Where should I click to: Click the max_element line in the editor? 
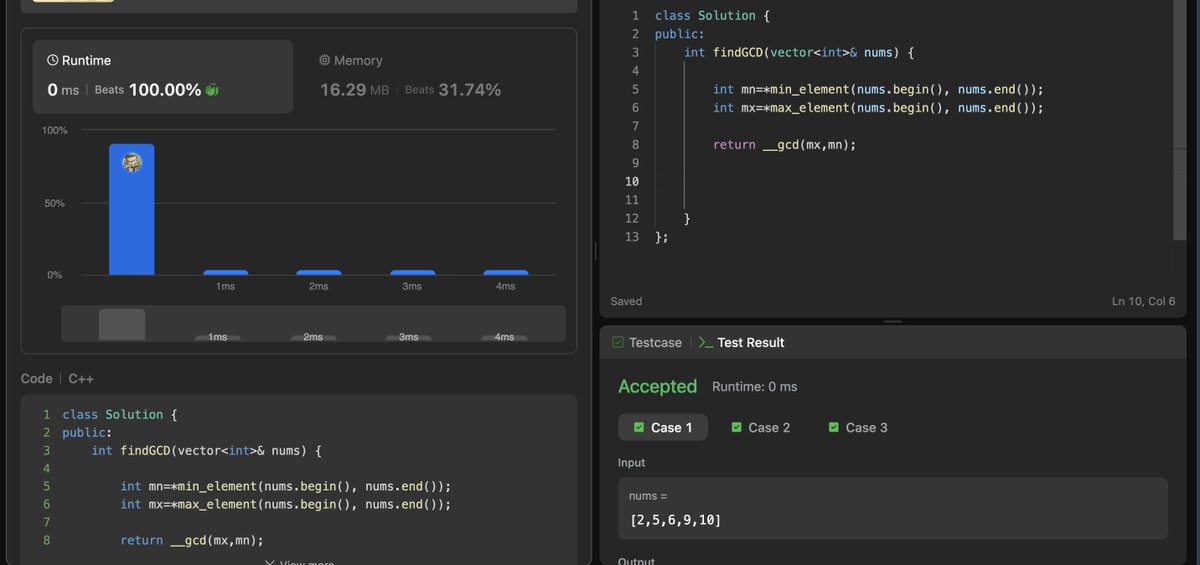tap(878, 108)
